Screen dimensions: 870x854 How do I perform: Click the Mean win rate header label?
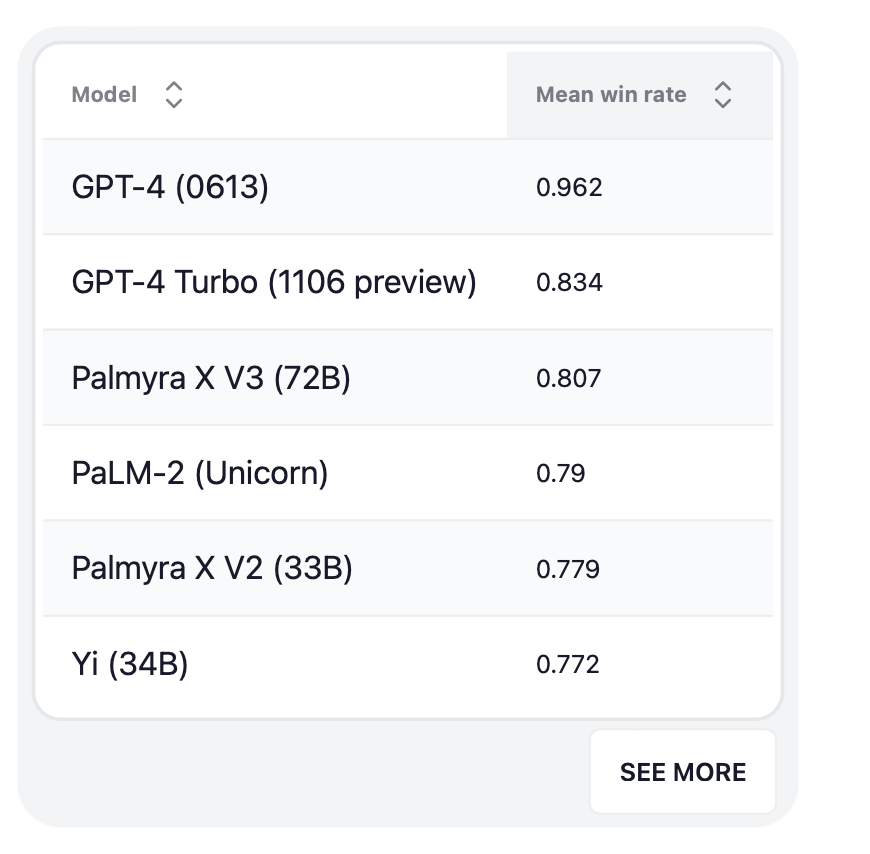pyautogui.click(x=611, y=95)
